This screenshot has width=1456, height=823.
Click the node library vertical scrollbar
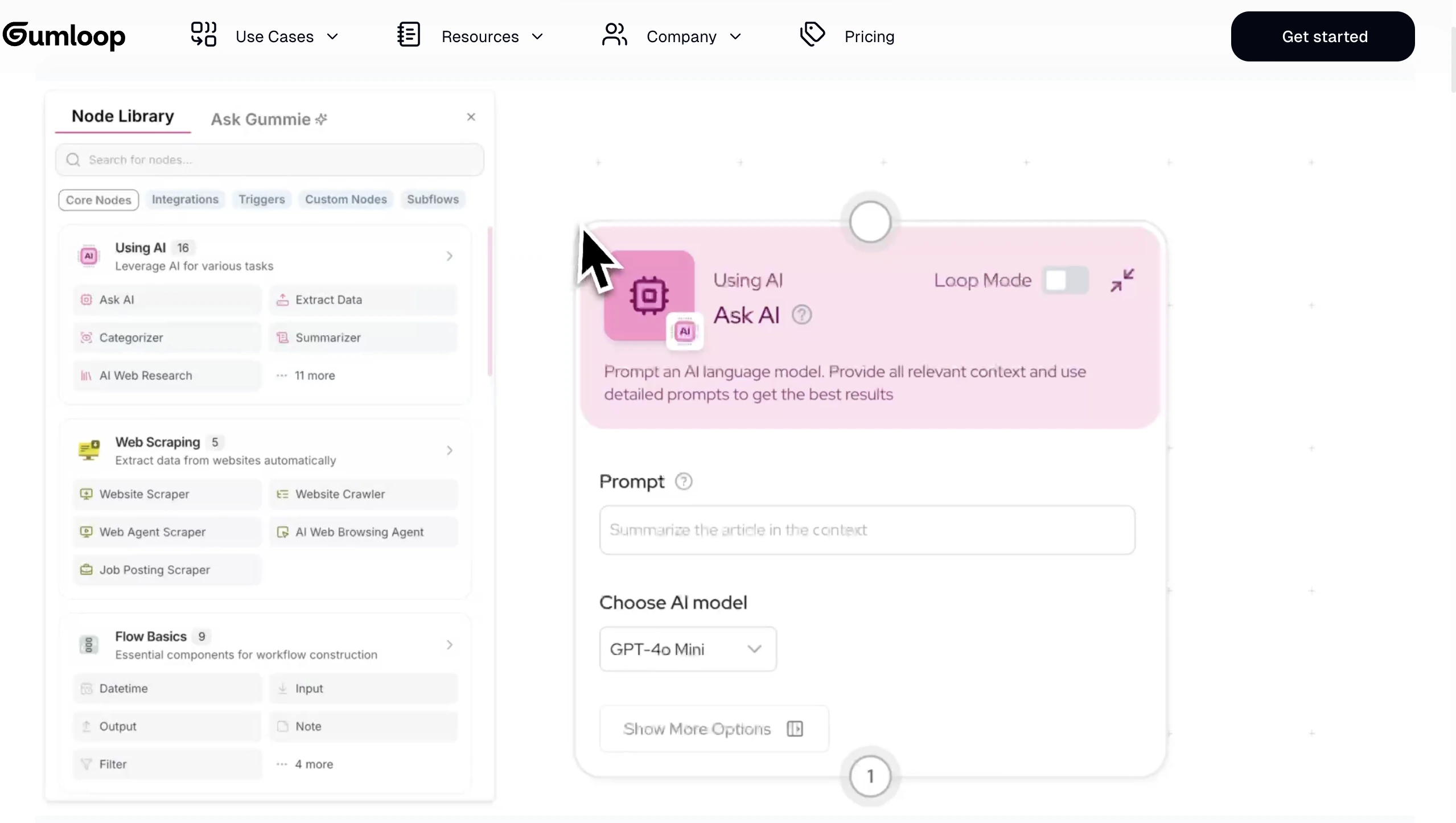click(490, 302)
